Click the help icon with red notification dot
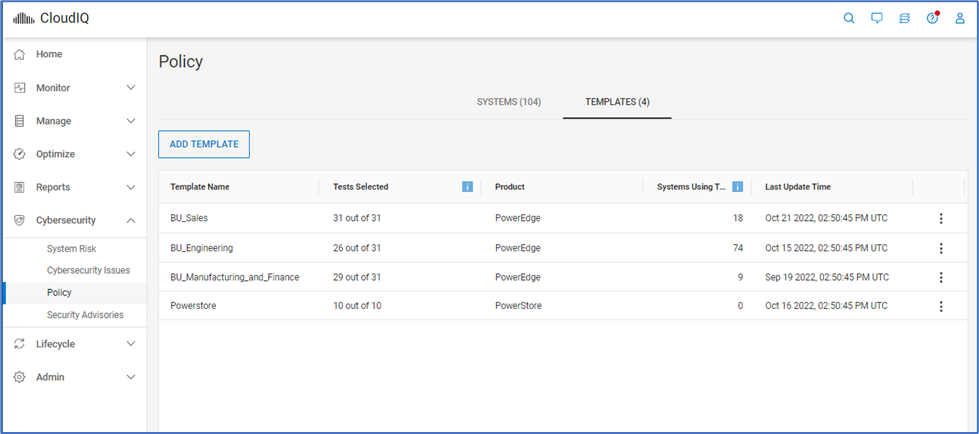The height and width of the screenshot is (434, 979). 932,18
